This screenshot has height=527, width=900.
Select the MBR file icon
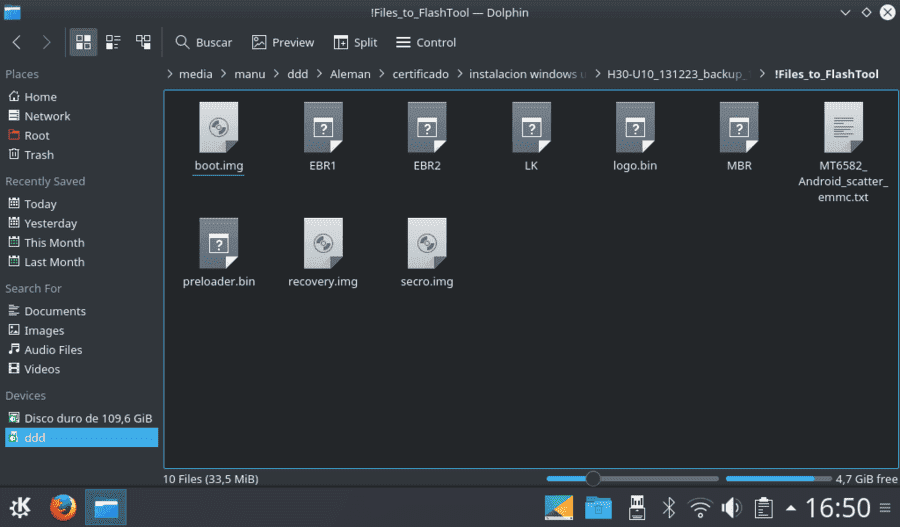(x=739, y=127)
